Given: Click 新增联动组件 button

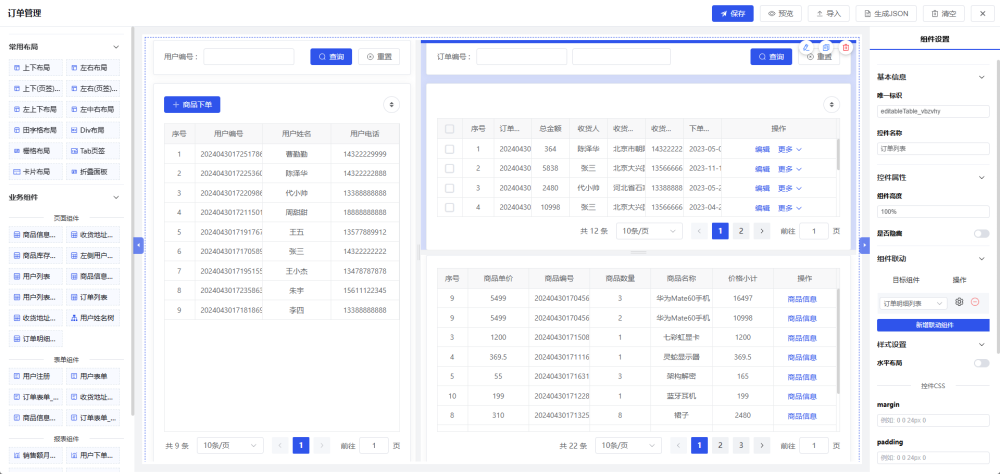Looking at the screenshot, I should (x=933, y=325).
